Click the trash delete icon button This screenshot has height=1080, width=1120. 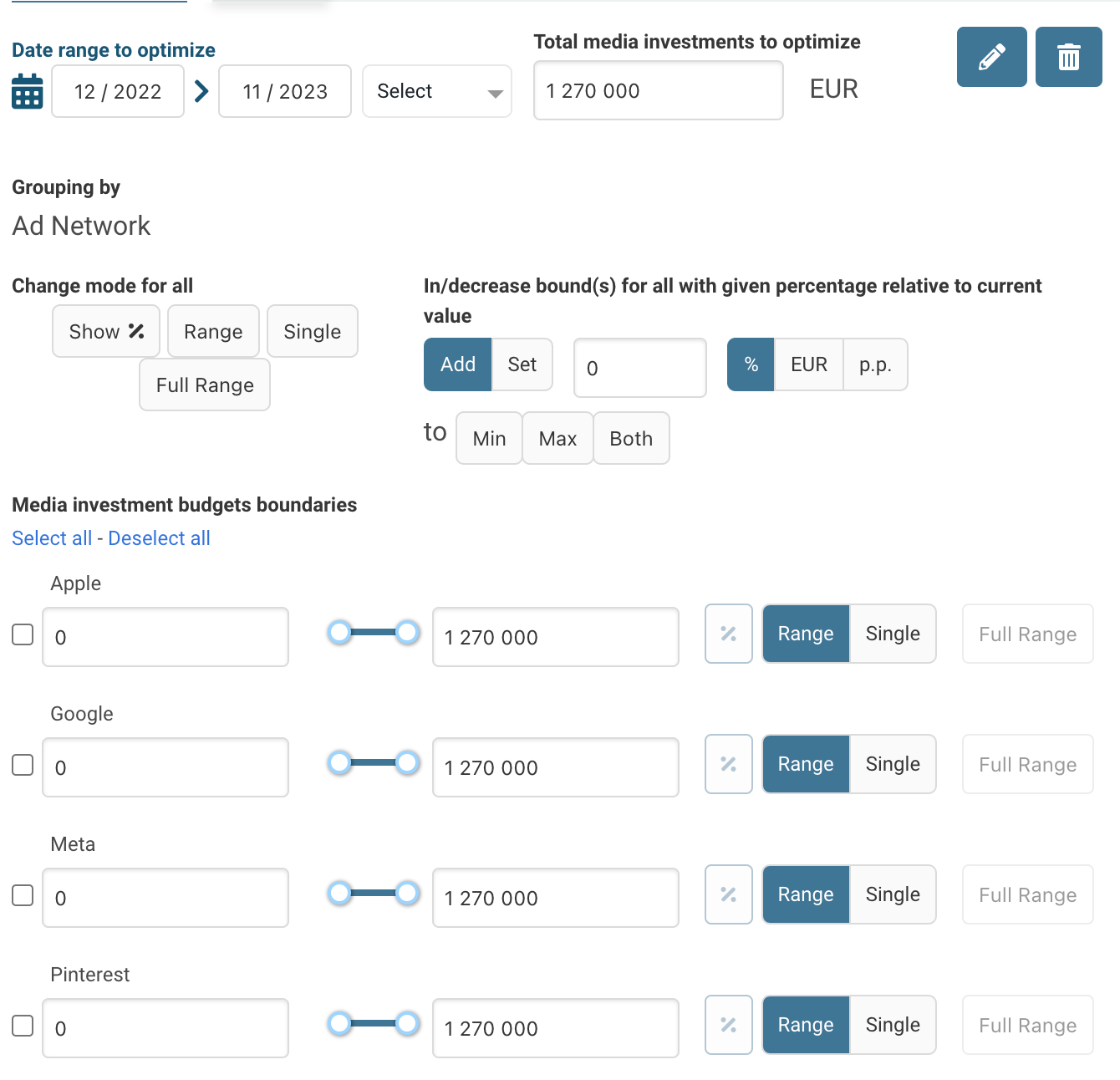1068,57
